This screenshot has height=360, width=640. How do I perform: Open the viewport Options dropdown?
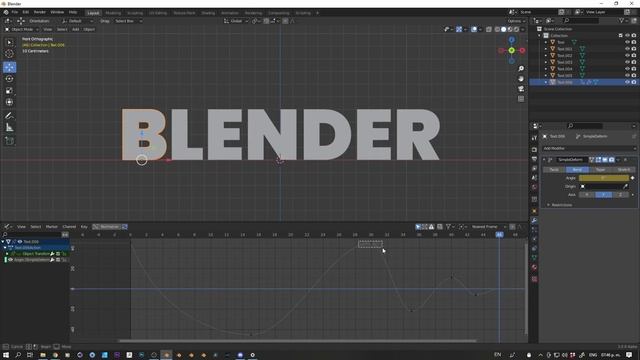[516, 21]
